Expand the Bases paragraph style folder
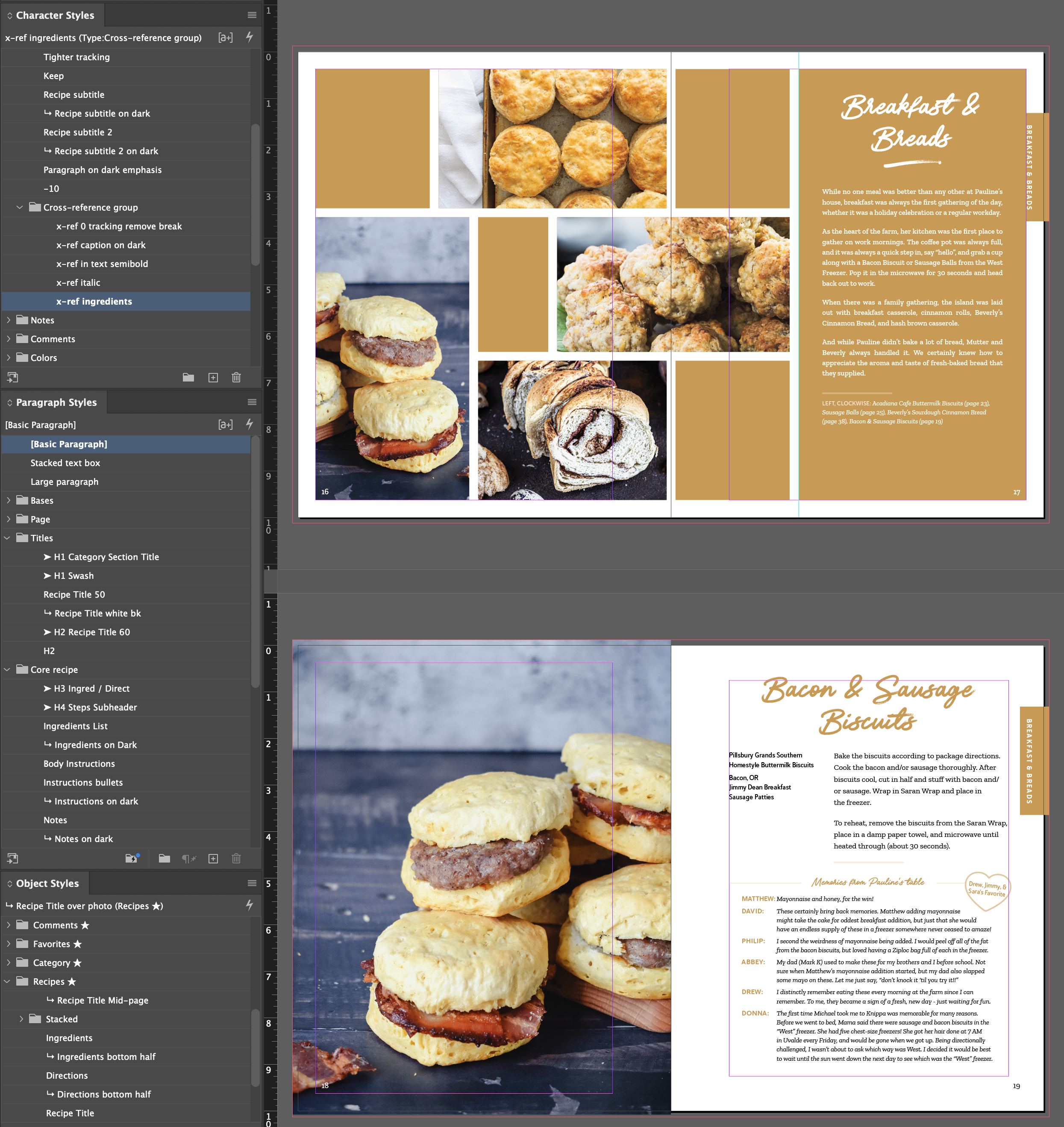This screenshot has width=1064, height=1127. (x=9, y=501)
